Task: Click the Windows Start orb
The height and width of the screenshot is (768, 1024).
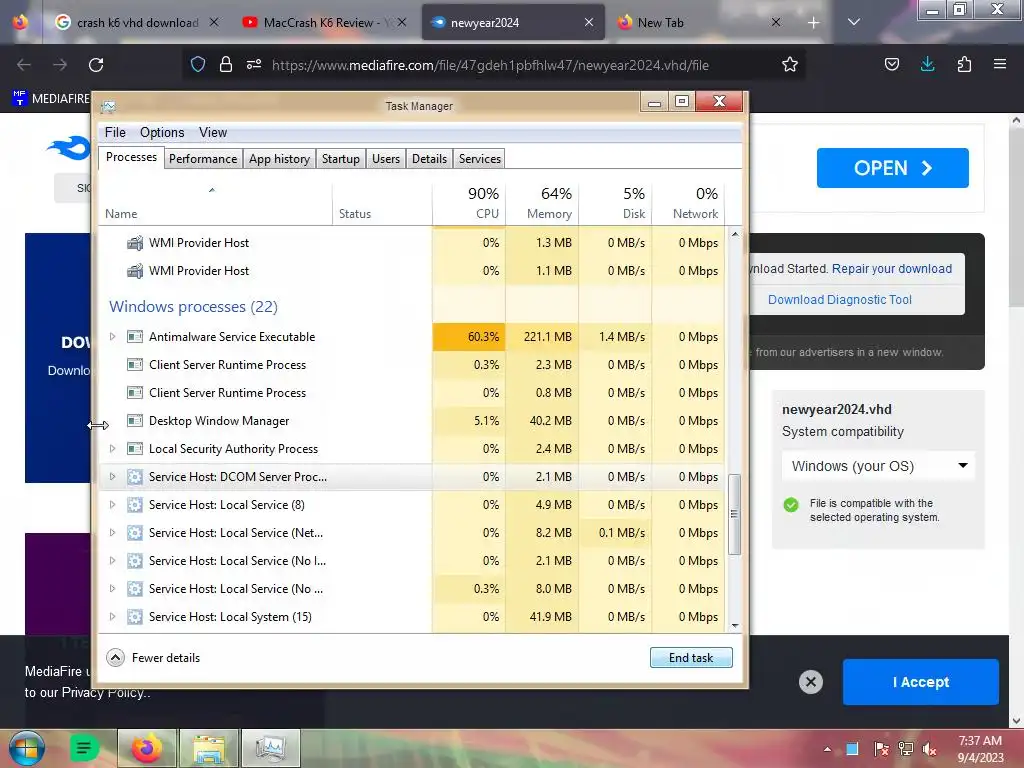Action: point(26,748)
